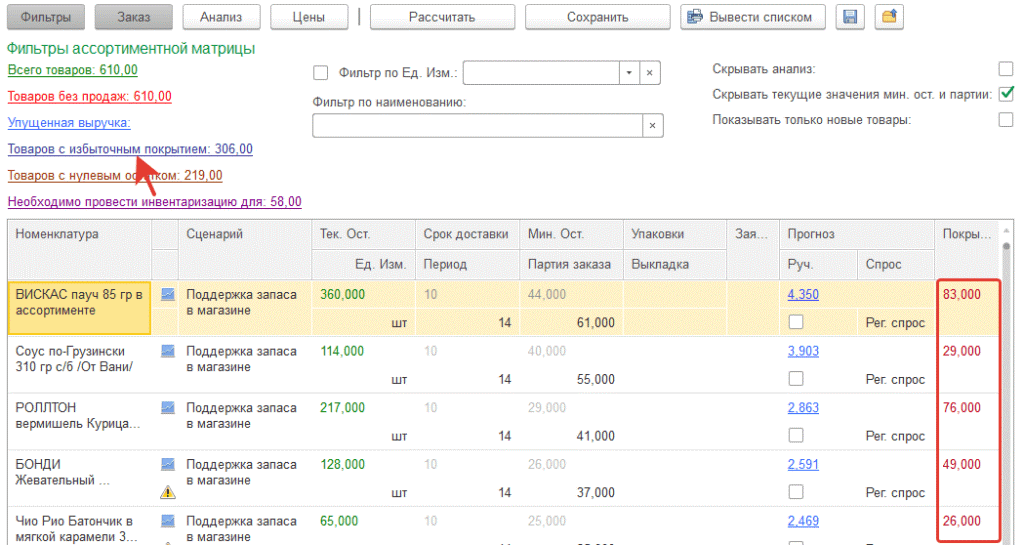Clear the name filter field with X

tap(652, 125)
